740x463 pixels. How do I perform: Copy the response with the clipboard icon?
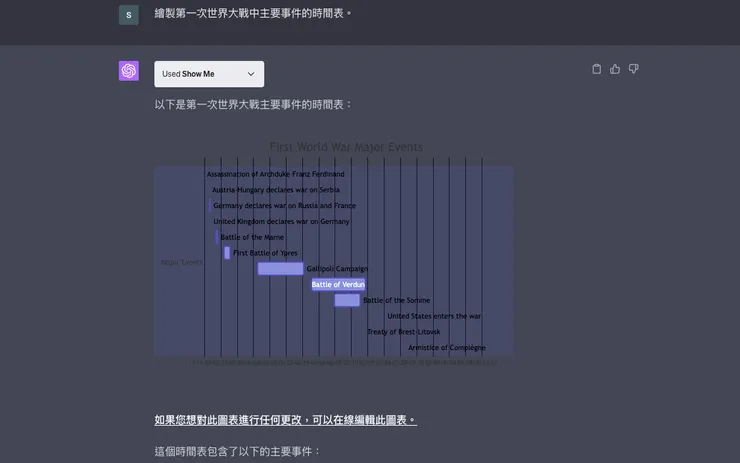[597, 69]
